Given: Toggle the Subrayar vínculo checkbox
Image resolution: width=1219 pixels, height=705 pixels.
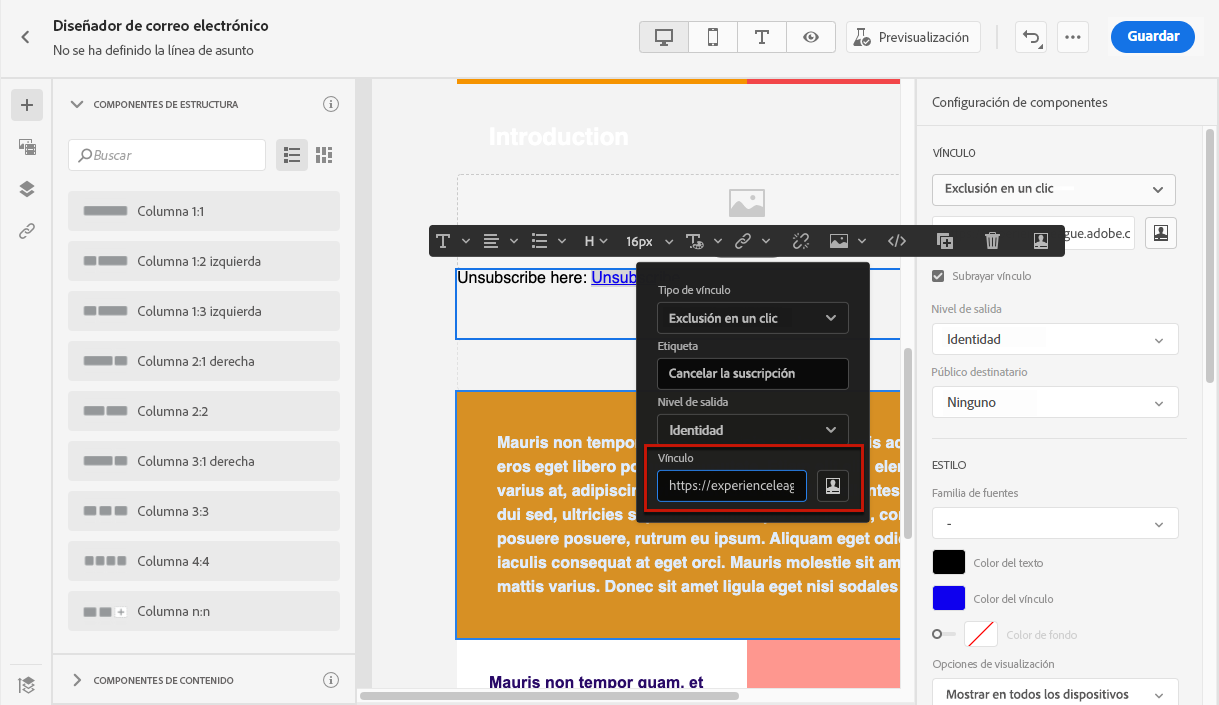Looking at the screenshot, I should click(x=938, y=276).
